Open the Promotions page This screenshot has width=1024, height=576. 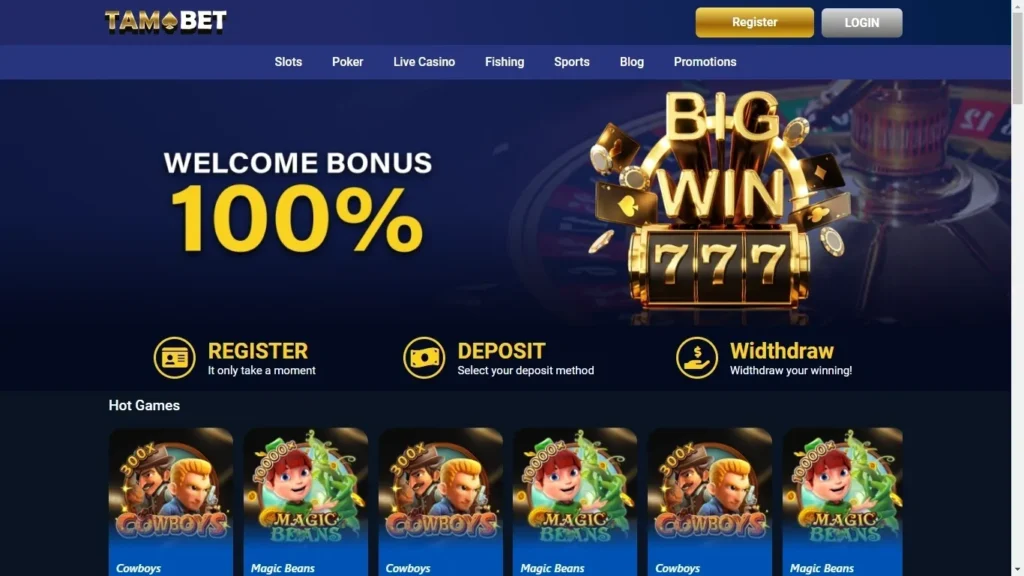[705, 62]
